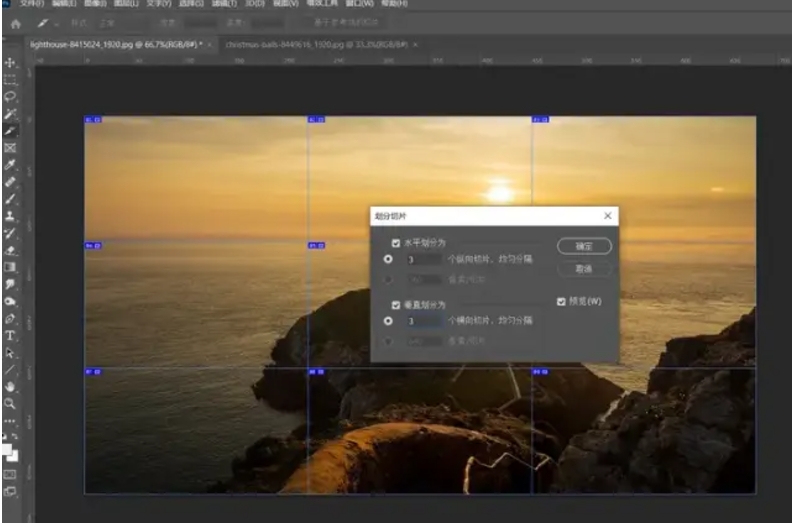
Task: Focus the vertical slice count field
Action: (x=424, y=321)
